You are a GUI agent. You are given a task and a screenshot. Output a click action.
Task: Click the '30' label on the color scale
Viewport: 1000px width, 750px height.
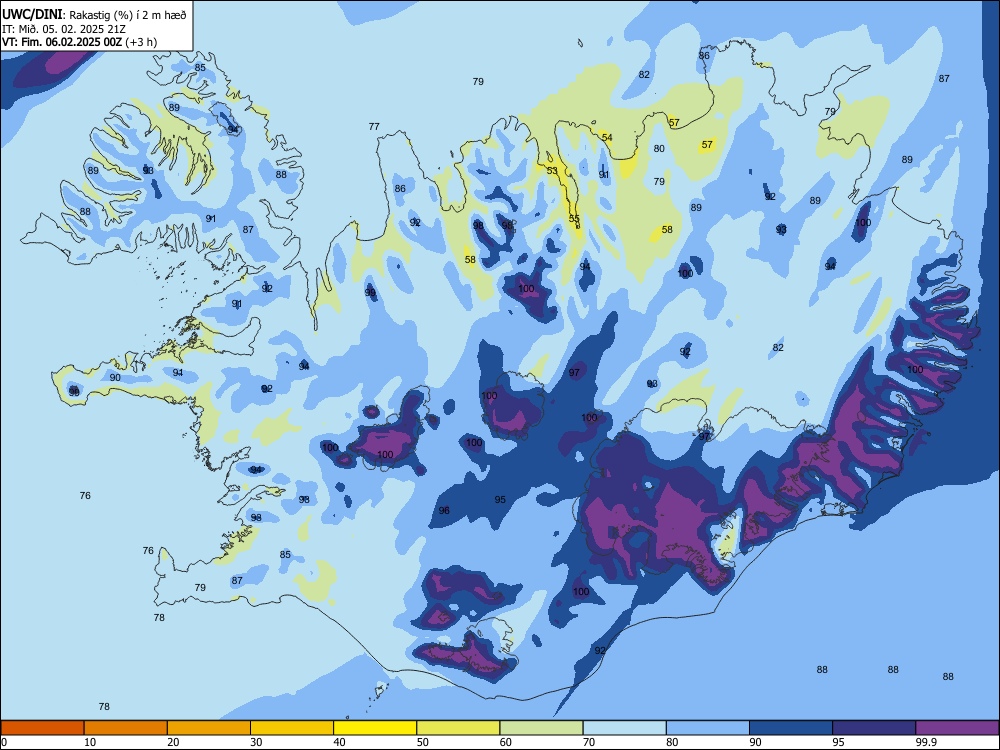[256, 742]
